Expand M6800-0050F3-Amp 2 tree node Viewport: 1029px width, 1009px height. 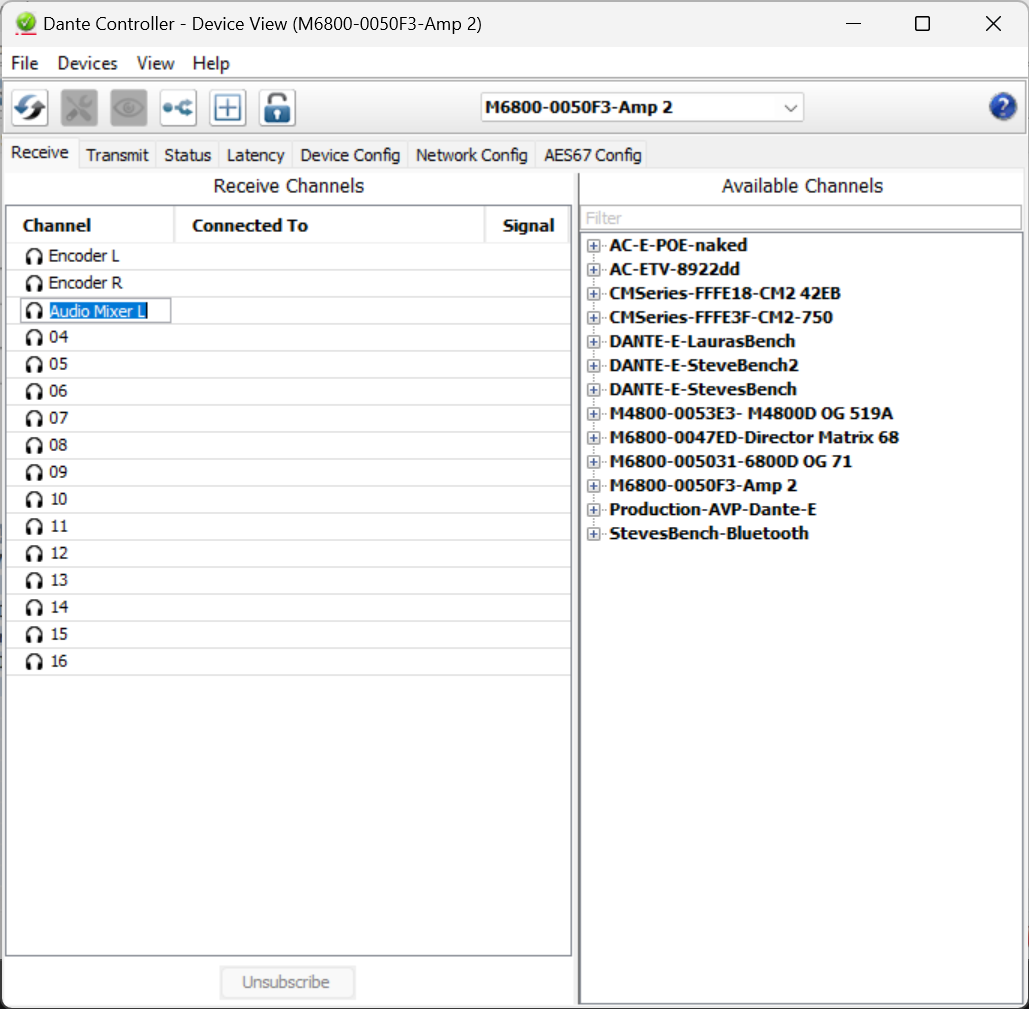594,486
